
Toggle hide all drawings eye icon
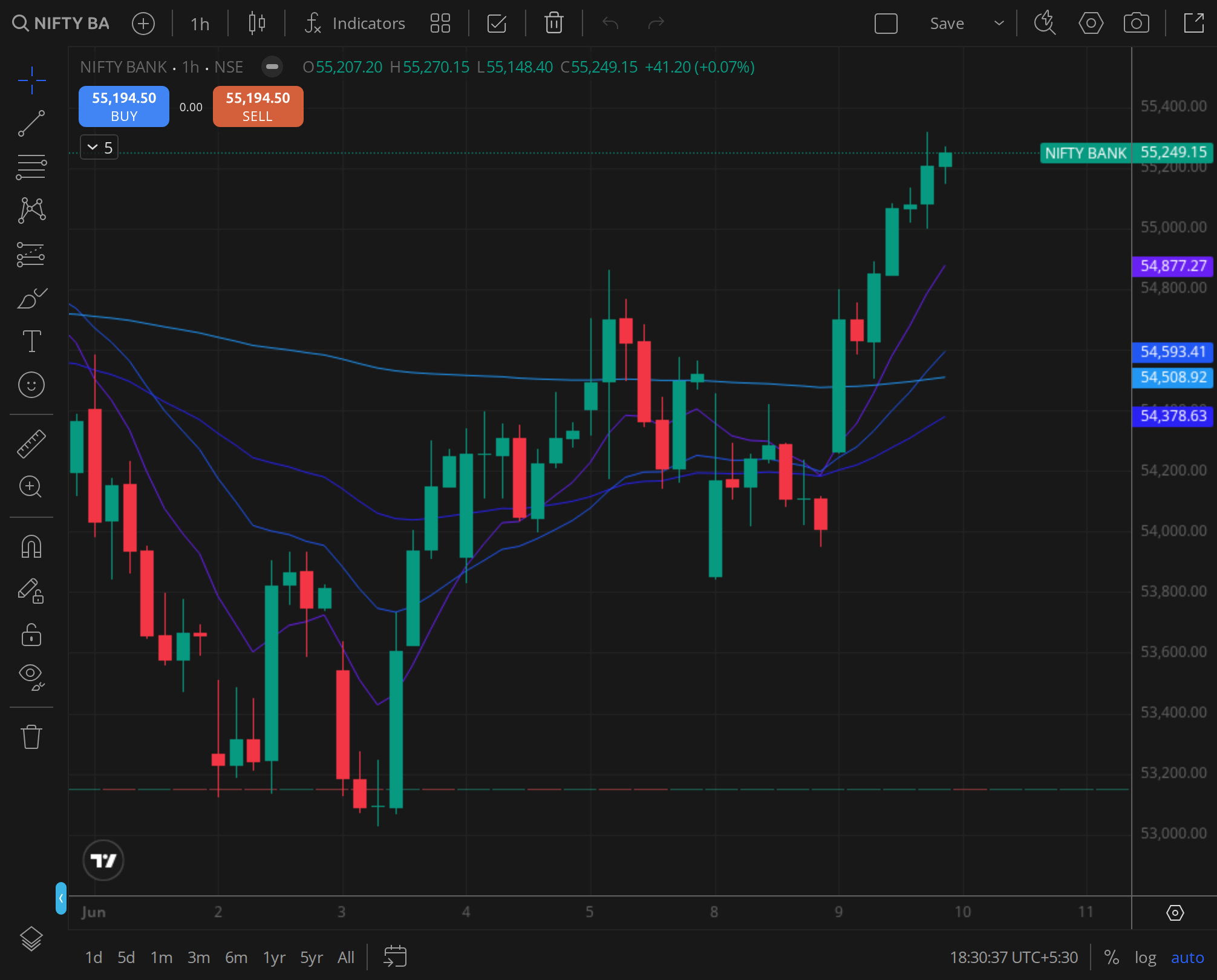coord(31,677)
